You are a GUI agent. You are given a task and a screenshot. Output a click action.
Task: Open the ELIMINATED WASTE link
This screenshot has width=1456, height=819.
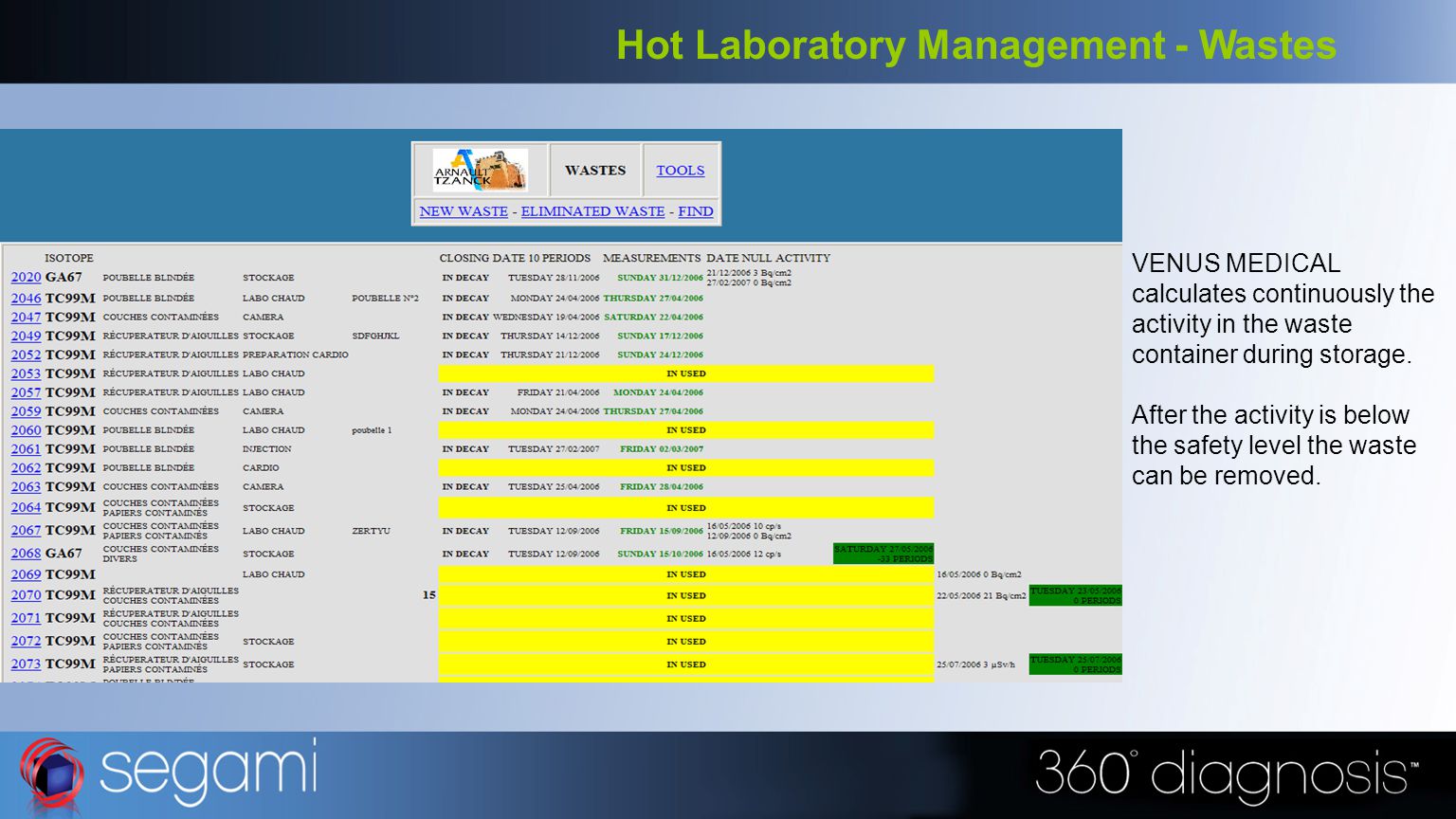(592, 211)
